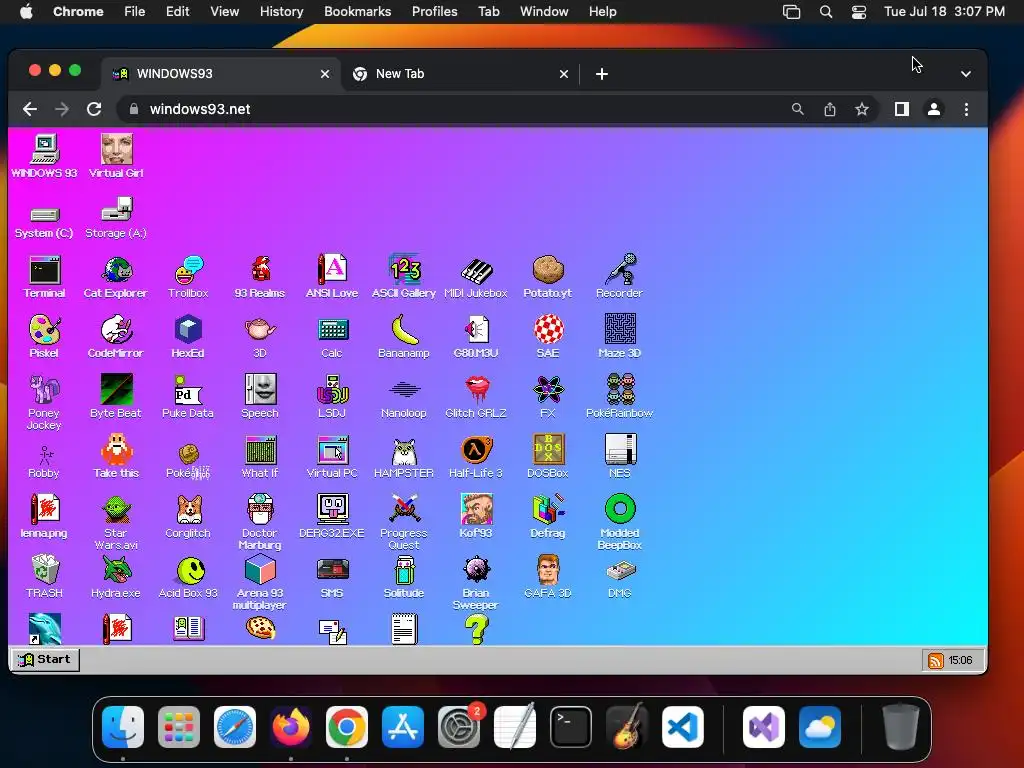Expand the tab search chevron
The image size is (1024, 768).
point(965,74)
